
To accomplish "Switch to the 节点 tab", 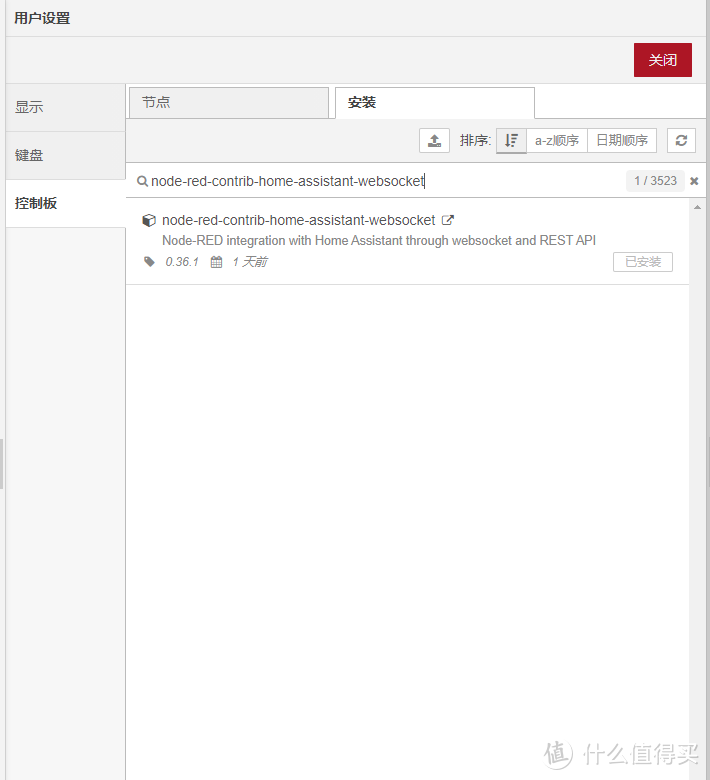I will pyautogui.click(x=228, y=103).
